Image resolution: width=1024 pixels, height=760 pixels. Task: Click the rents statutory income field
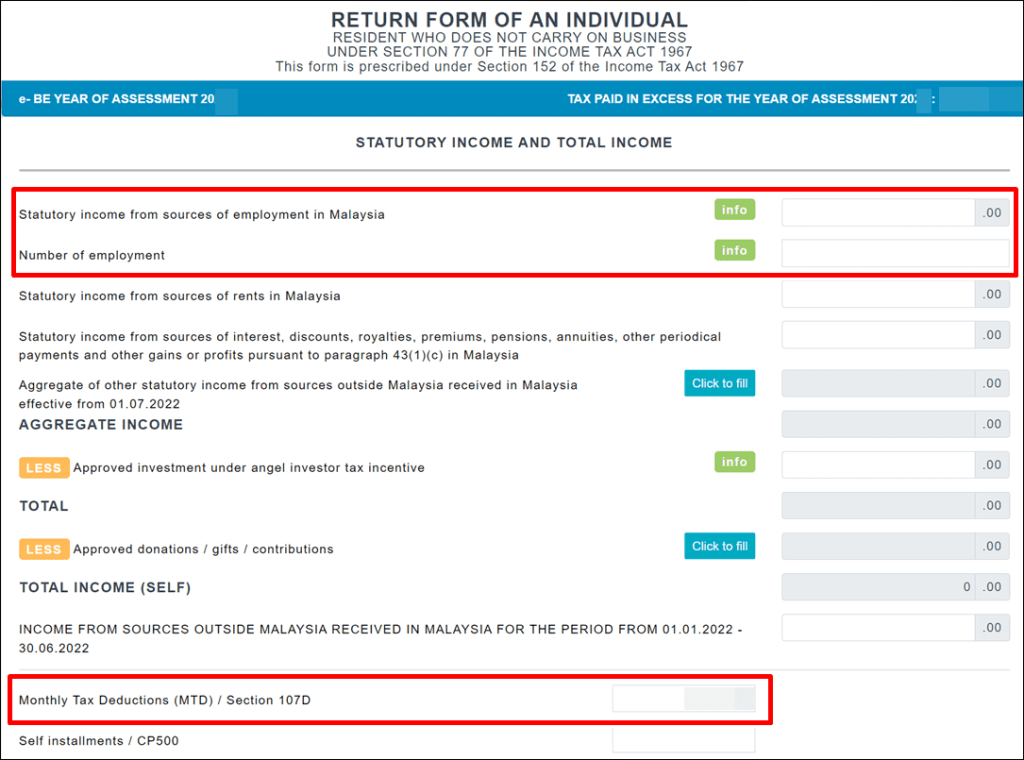click(x=878, y=294)
